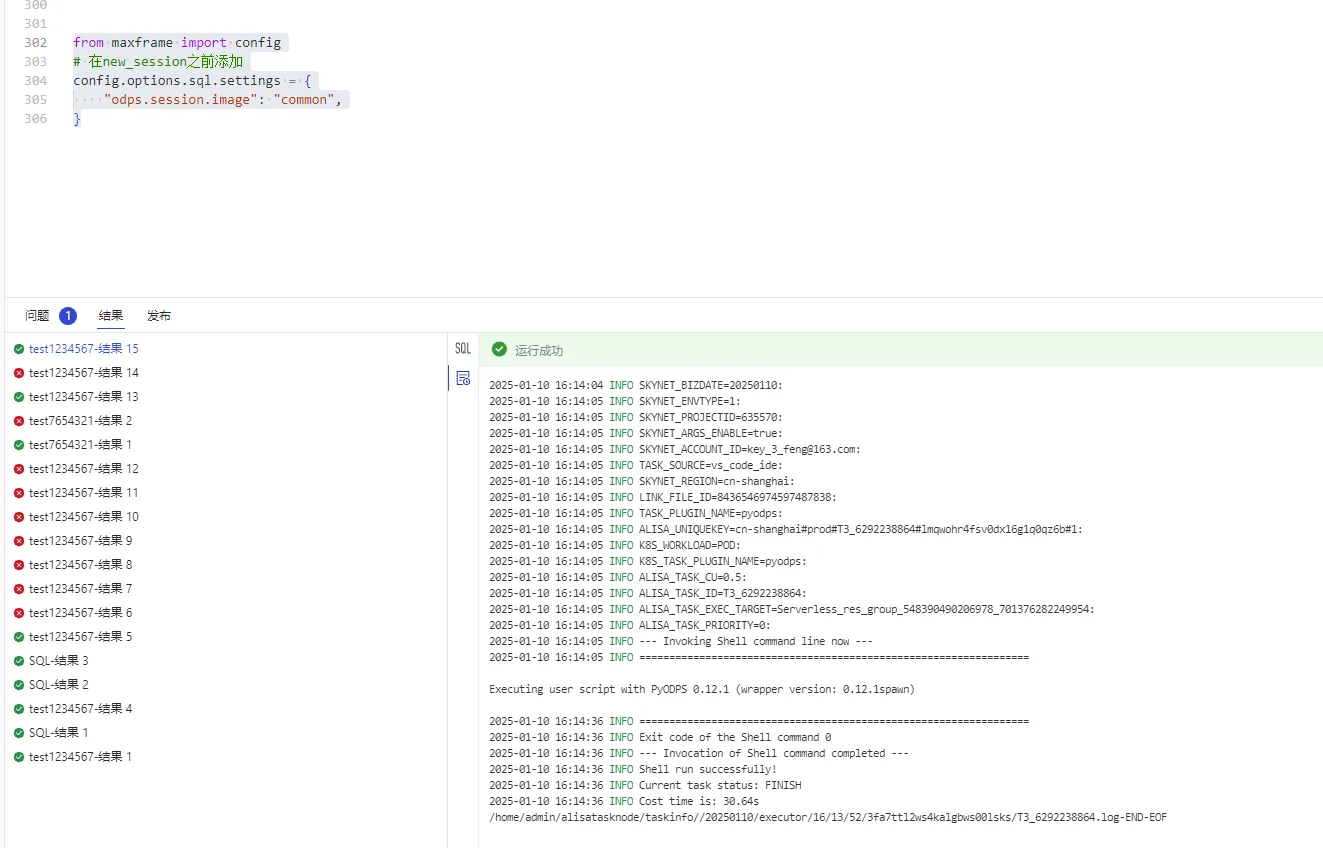This screenshot has height=848, width=1323.
Task: Select result test7654321-结果 2
Action: click(x=81, y=421)
